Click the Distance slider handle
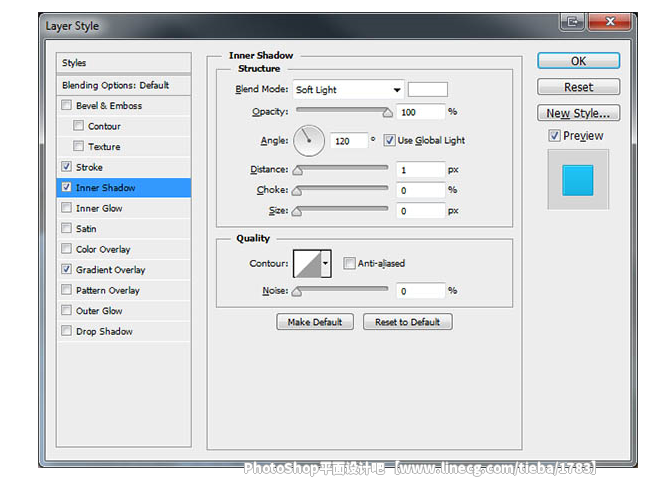 click(297, 171)
